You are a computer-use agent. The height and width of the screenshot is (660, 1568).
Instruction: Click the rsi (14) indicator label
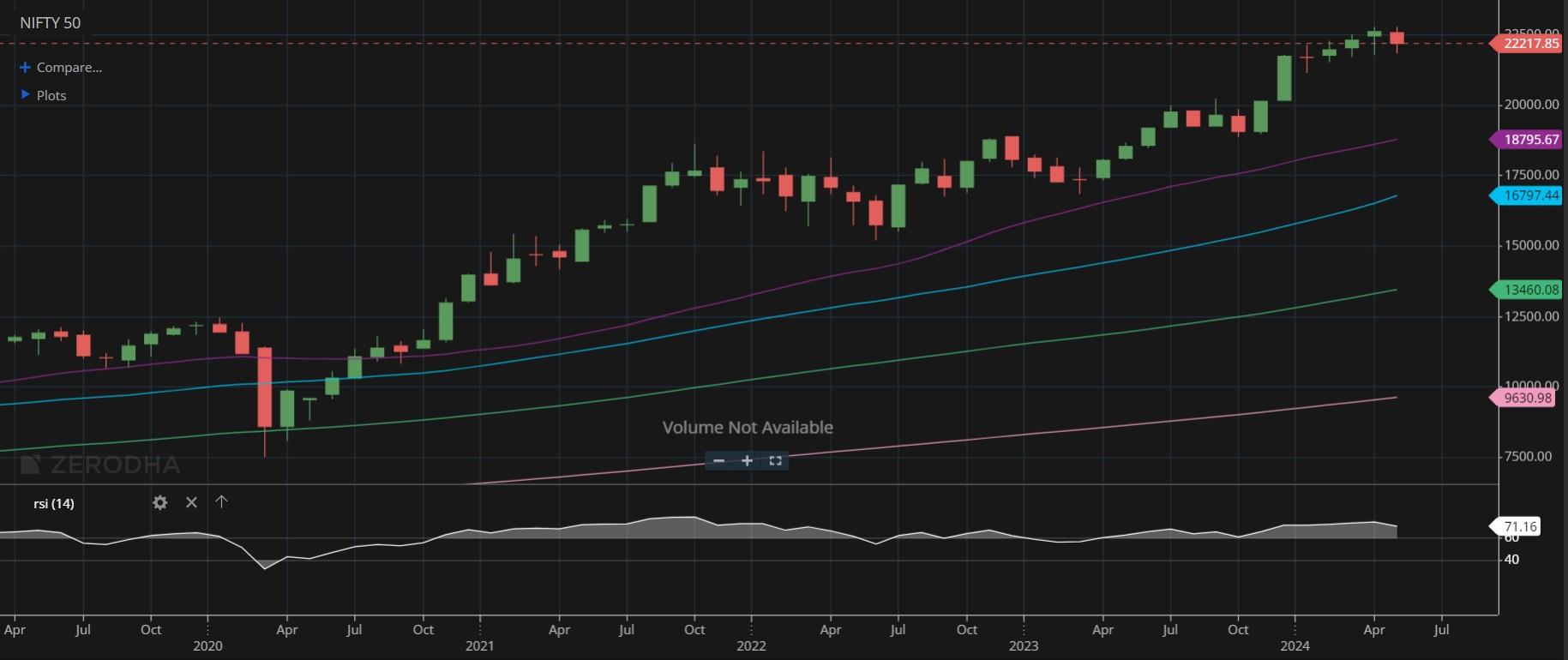pos(54,503)
